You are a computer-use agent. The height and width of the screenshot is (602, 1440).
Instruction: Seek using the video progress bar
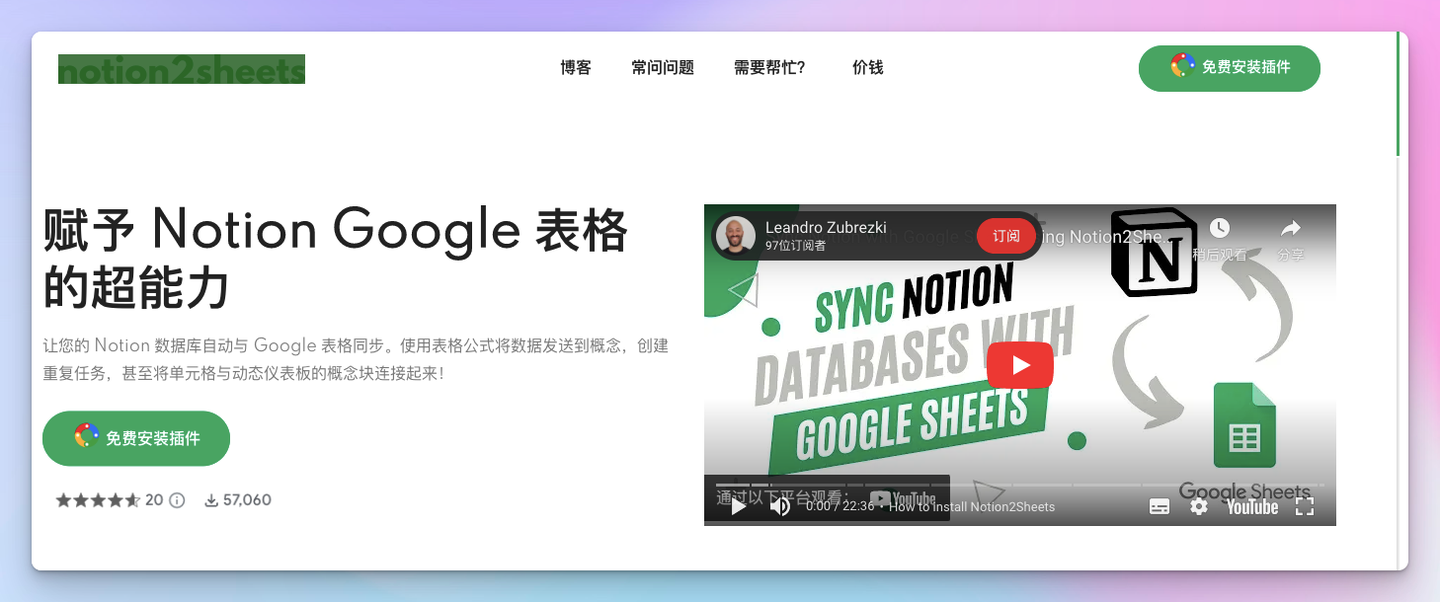(x=1020, y=487)
